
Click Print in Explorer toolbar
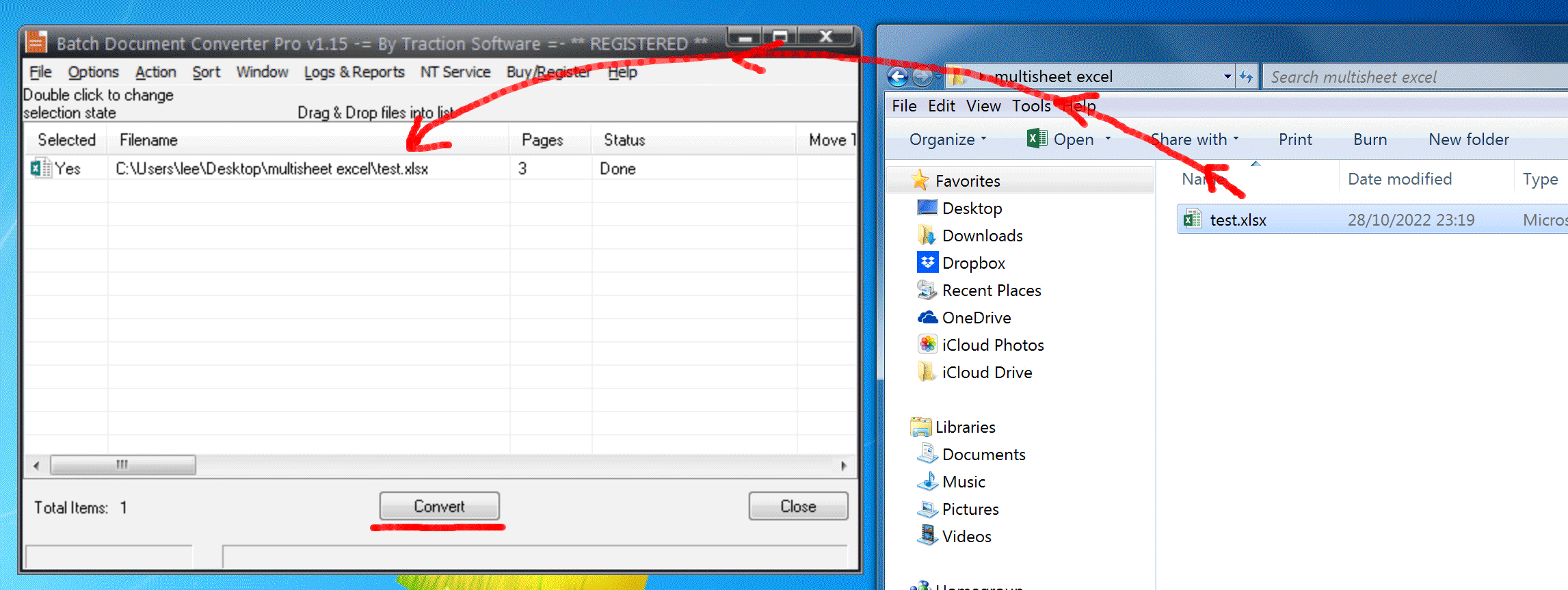click(x=1295, y=139)
